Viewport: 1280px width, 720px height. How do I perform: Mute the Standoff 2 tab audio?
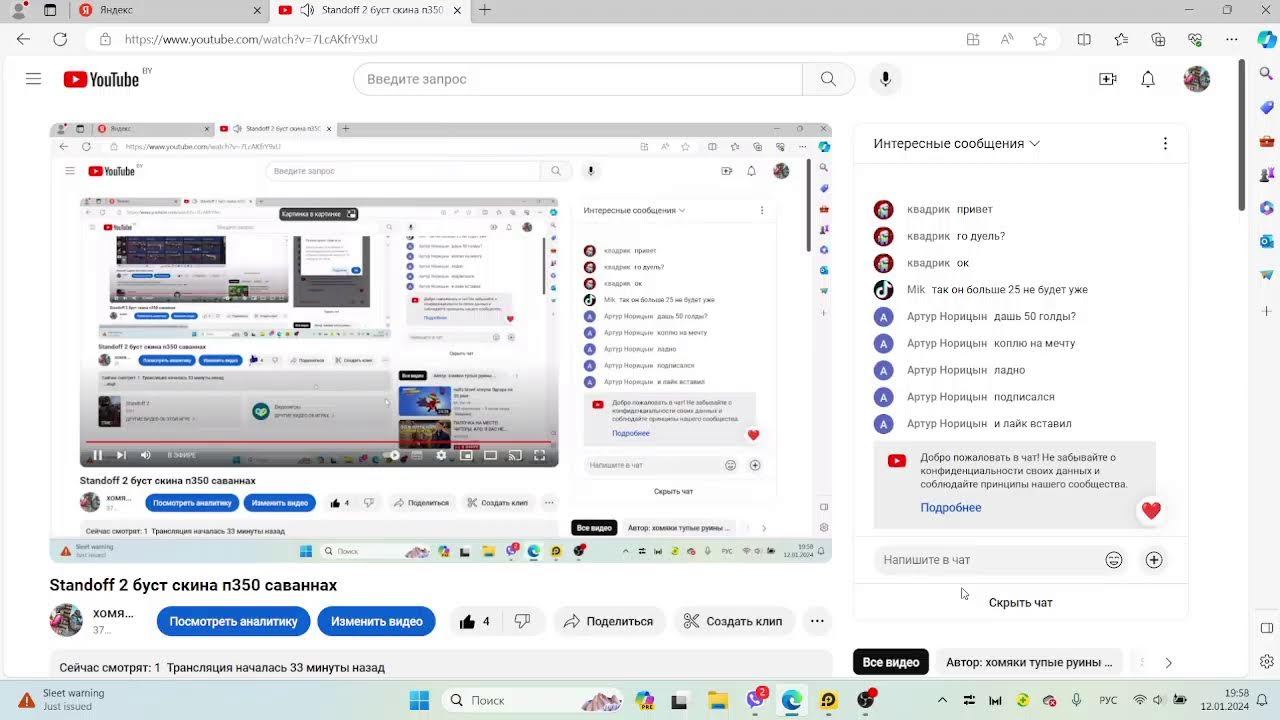(306, 10)
